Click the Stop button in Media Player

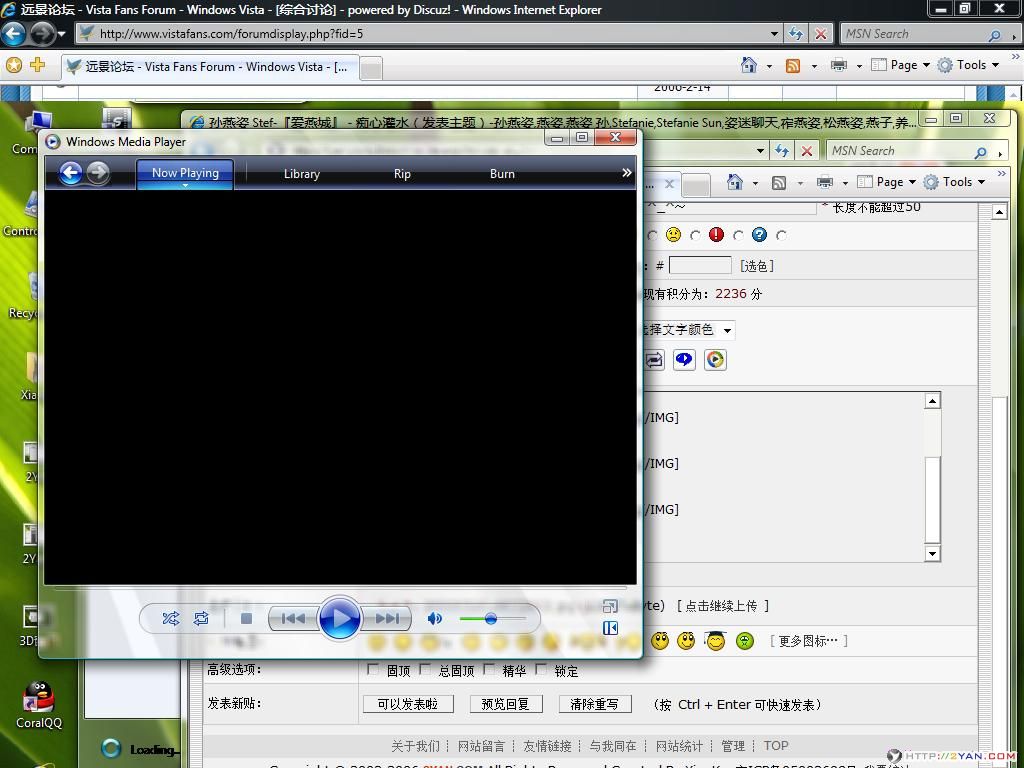[246, 619]
